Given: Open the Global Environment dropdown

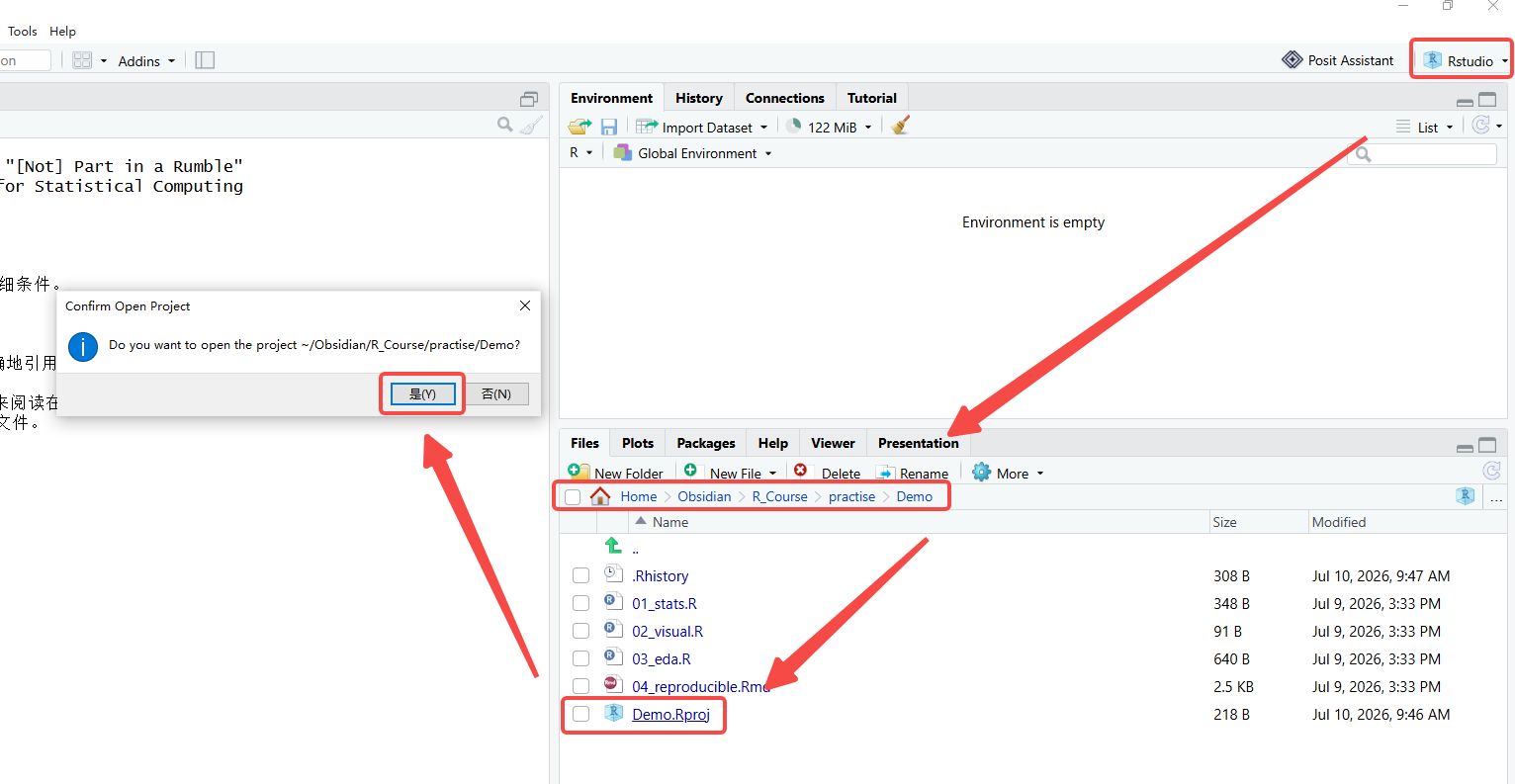Looking at the screenshot, I should 692,153.
